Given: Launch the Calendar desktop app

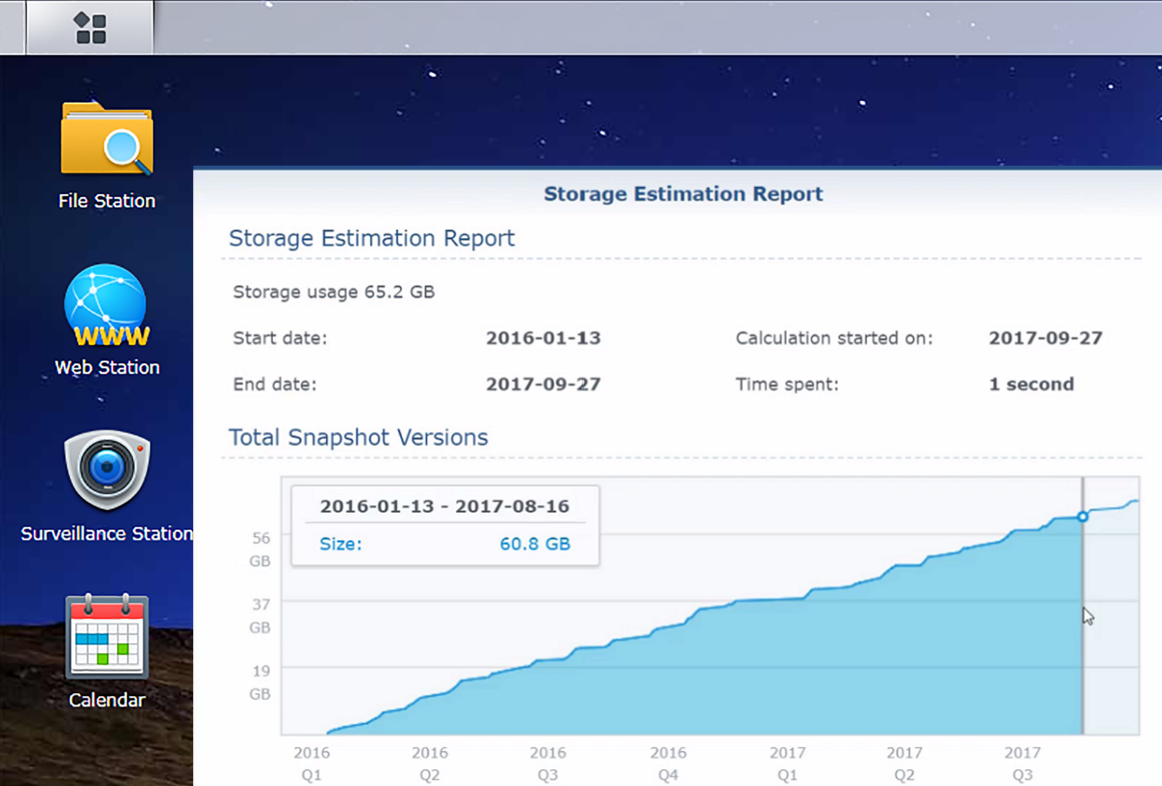Looking at the screenshot, I should point(106,637).
